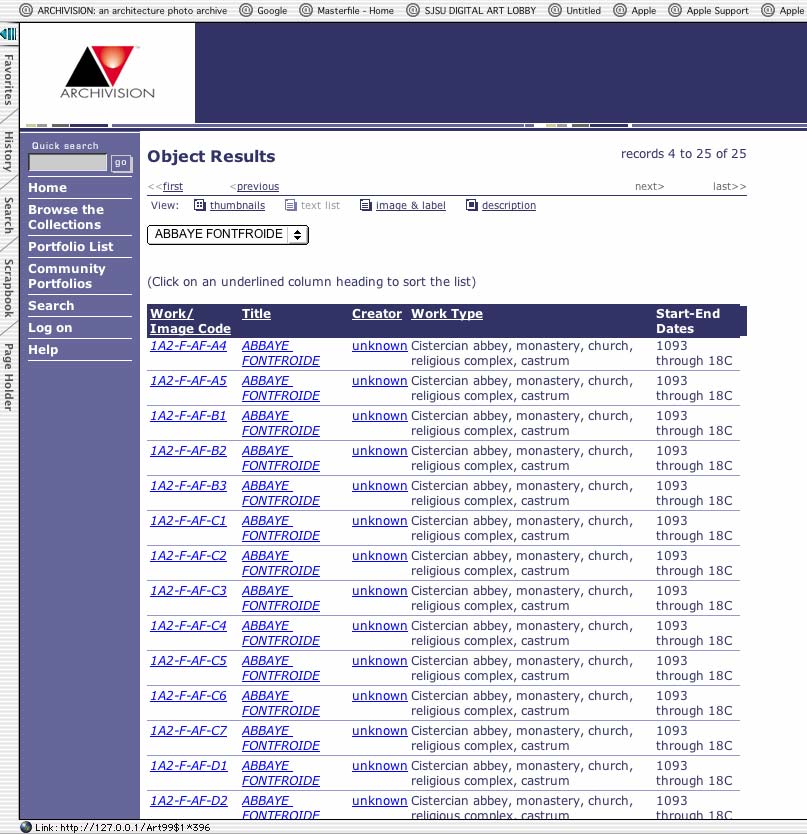Sort by Creator column heading
Image resolution: width=807 pixels, height=834 pixels.
(377, 314)
